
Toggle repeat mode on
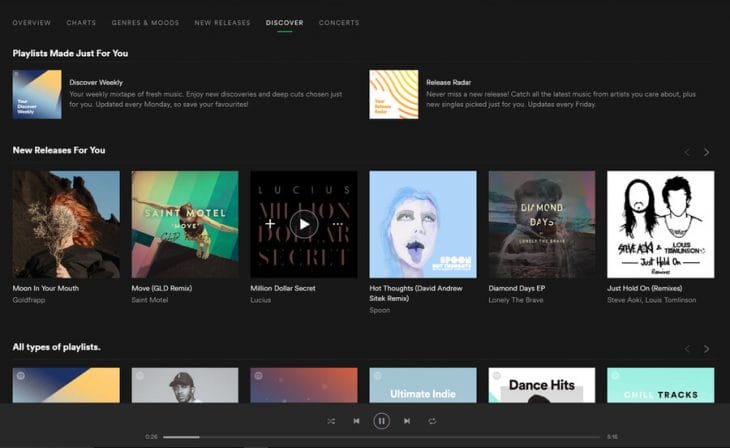[x=432, y=421]
